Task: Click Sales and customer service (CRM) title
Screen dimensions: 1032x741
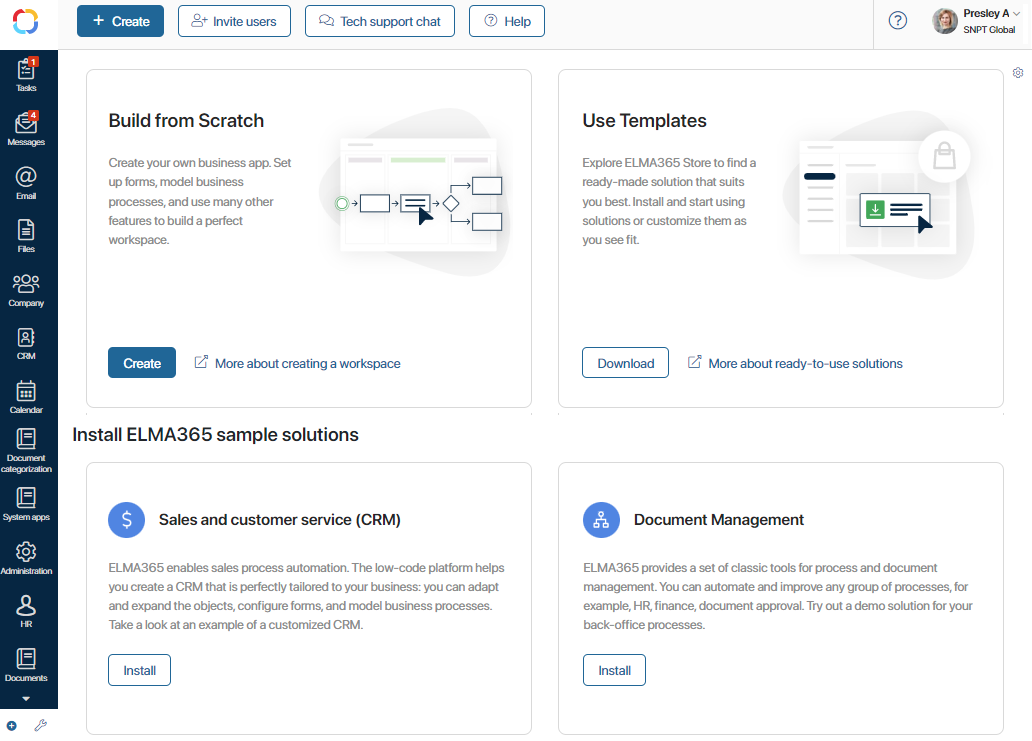Action: [x=280, y=520]
